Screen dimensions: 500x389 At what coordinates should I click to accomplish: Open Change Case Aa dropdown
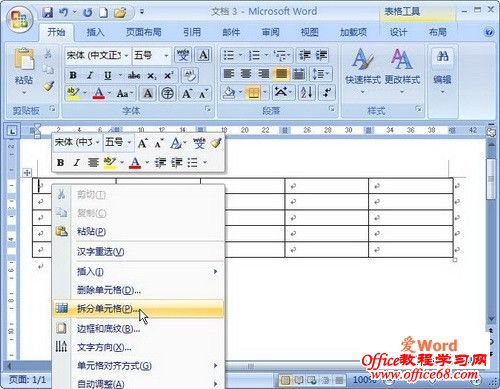[125, 93]
